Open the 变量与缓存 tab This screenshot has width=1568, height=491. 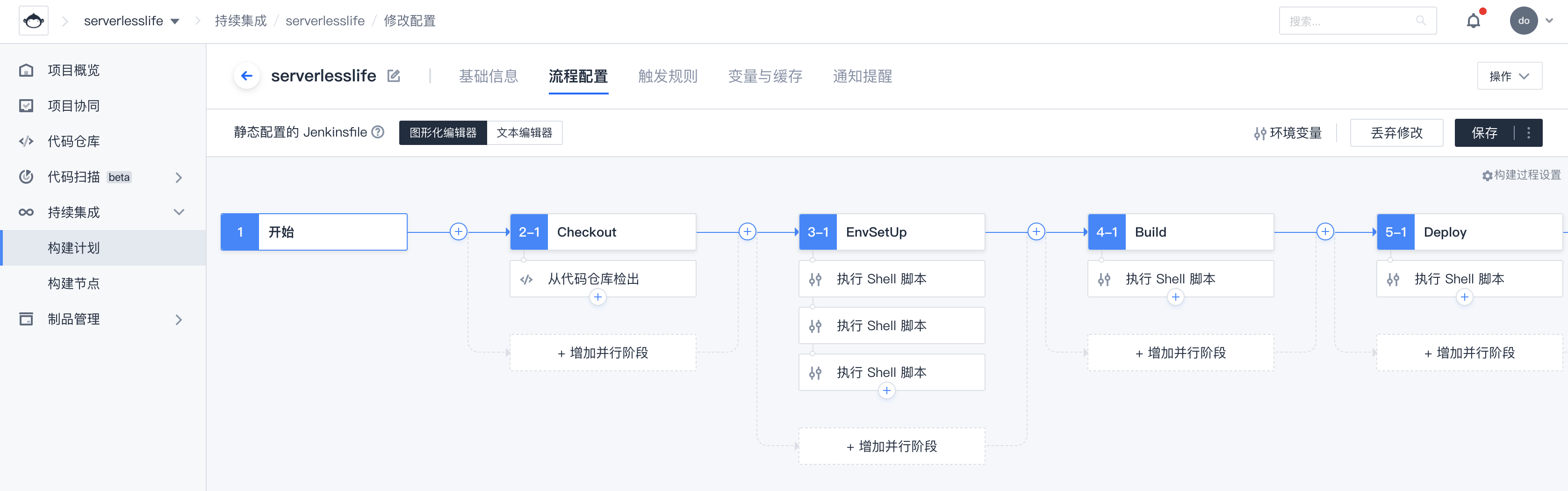[x=764, y=76]
